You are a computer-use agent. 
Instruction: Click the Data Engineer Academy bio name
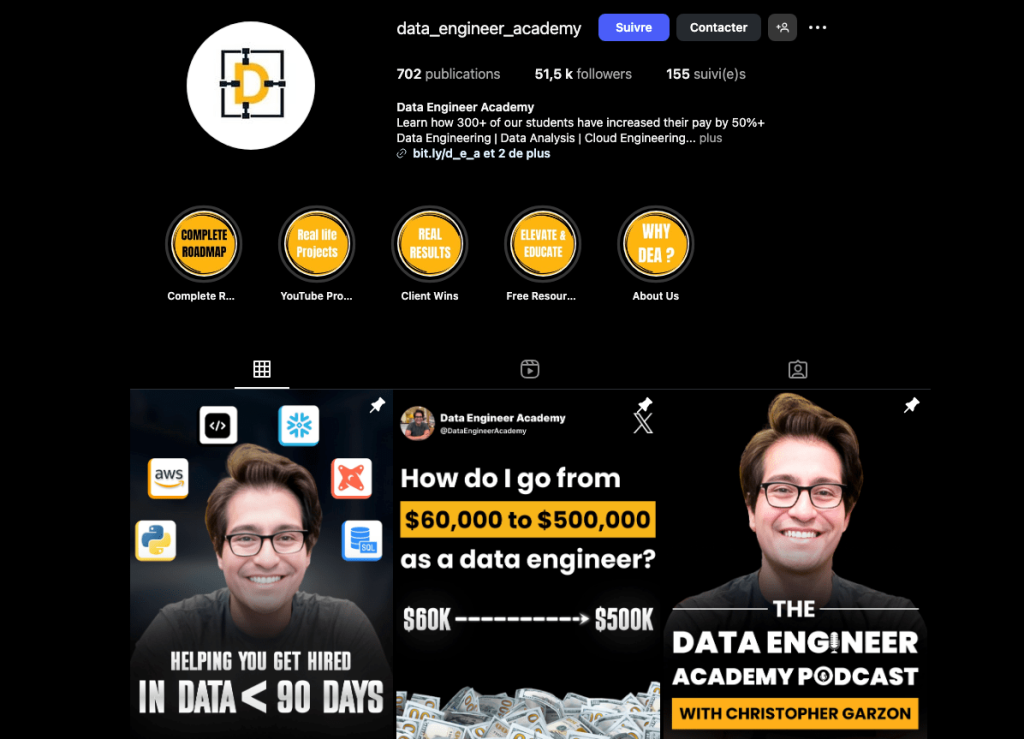click(x=465, y=107)
